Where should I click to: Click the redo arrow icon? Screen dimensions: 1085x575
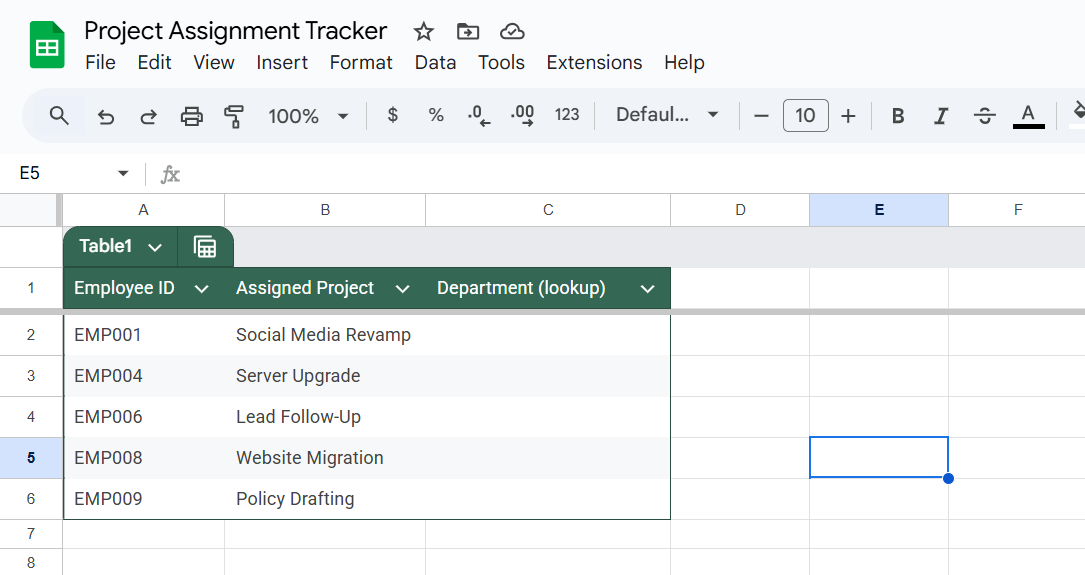point(148,116)
